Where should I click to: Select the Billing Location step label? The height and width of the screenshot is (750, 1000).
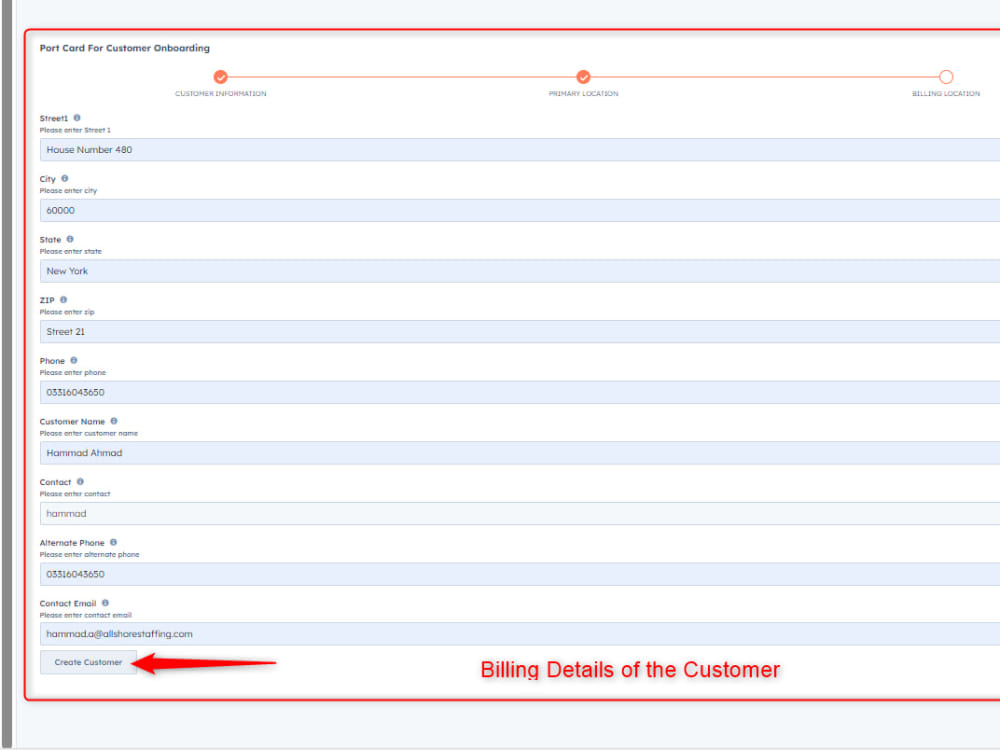[946, 93]
